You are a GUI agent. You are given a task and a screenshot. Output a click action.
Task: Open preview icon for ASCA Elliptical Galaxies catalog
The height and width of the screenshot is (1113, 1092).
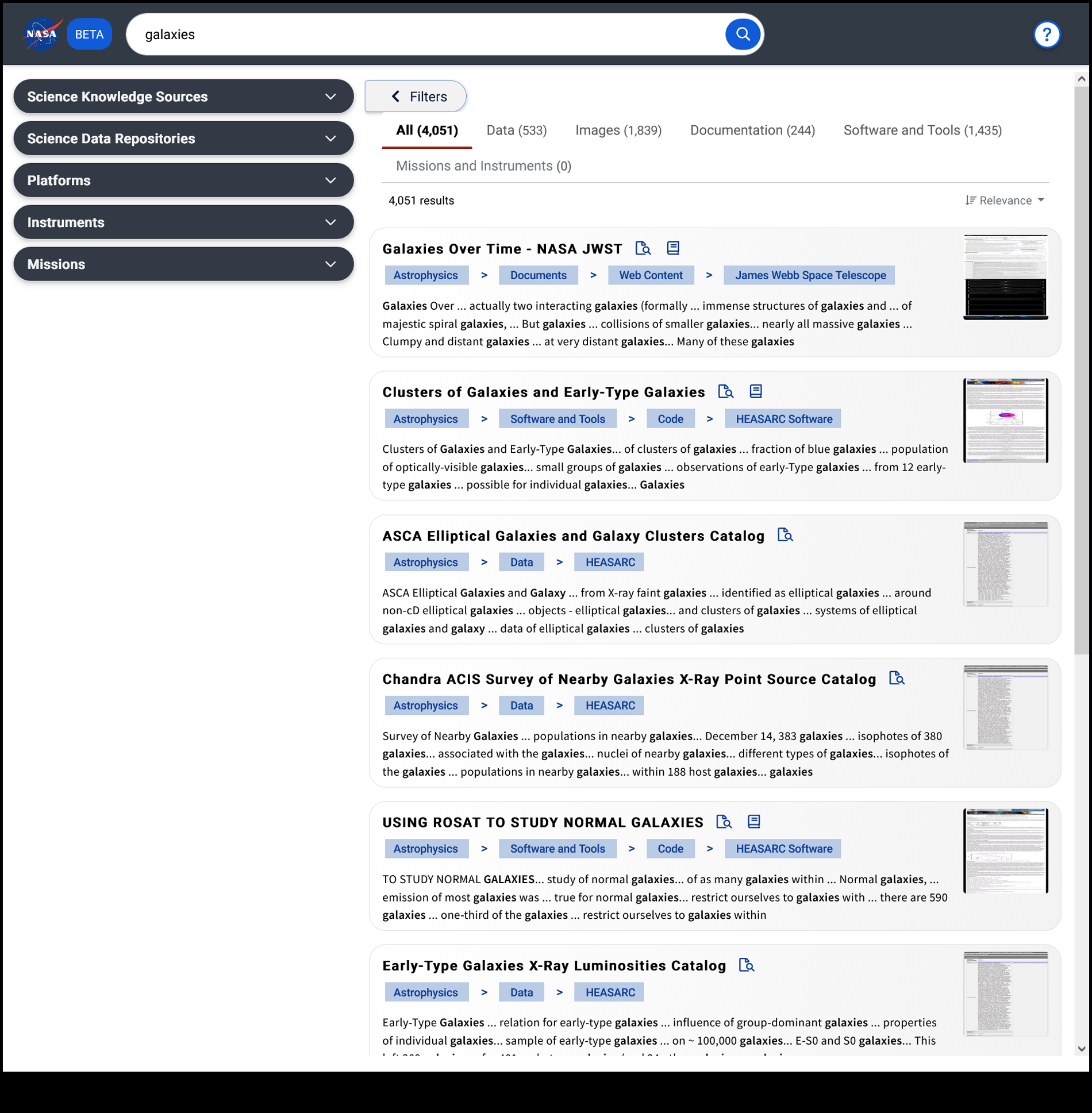(785, 535)
